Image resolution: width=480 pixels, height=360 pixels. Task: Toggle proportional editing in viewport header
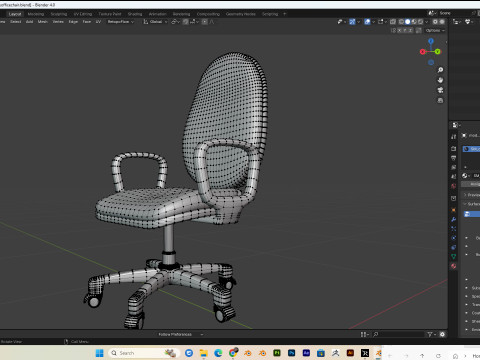204,22
